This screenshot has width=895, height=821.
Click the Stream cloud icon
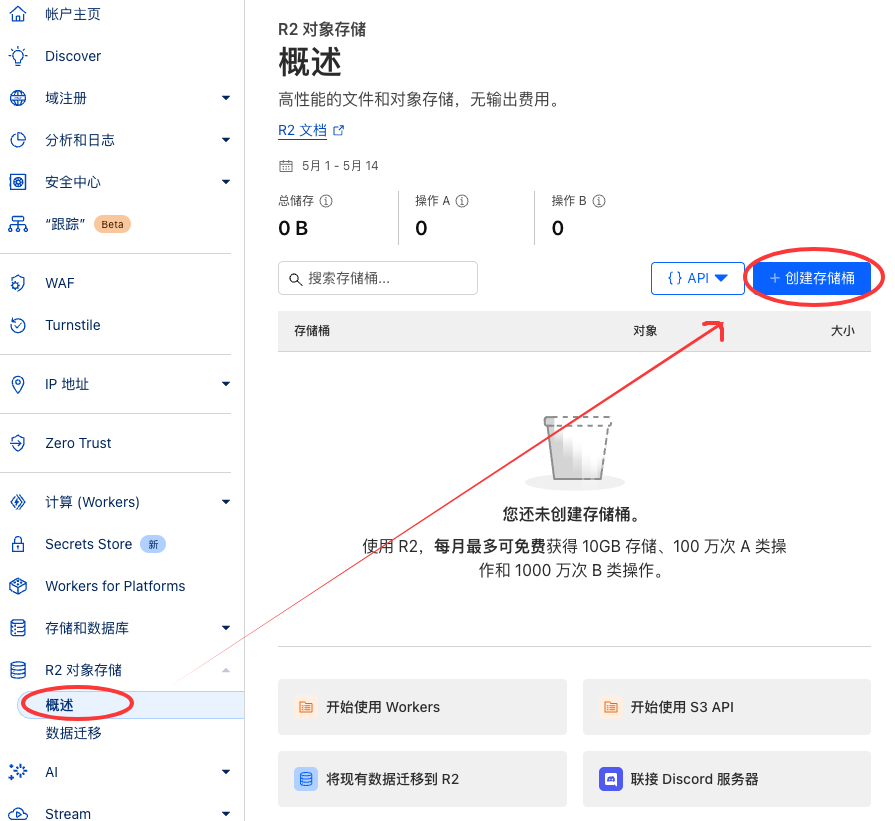[18, 814]
